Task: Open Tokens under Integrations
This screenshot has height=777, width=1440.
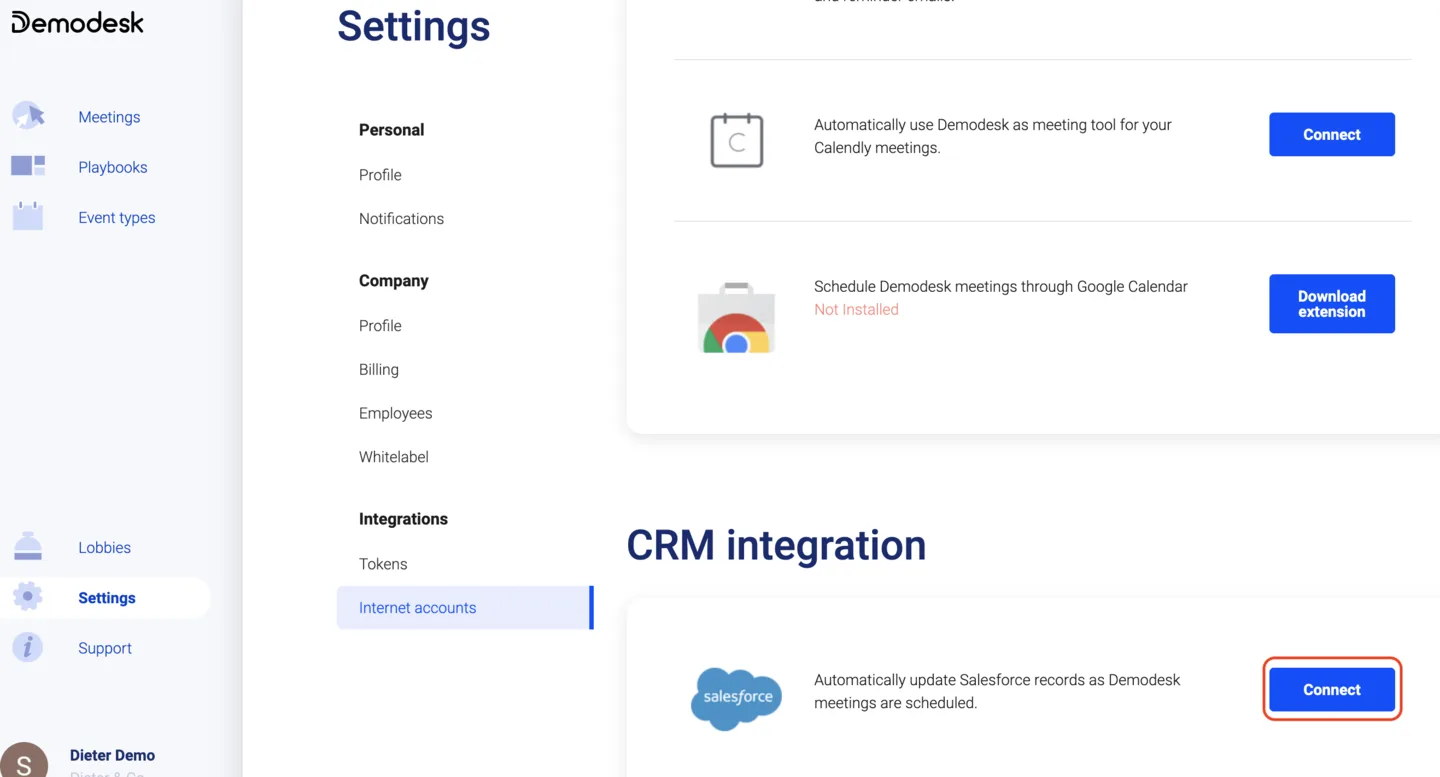Action: tap(383, 564)
